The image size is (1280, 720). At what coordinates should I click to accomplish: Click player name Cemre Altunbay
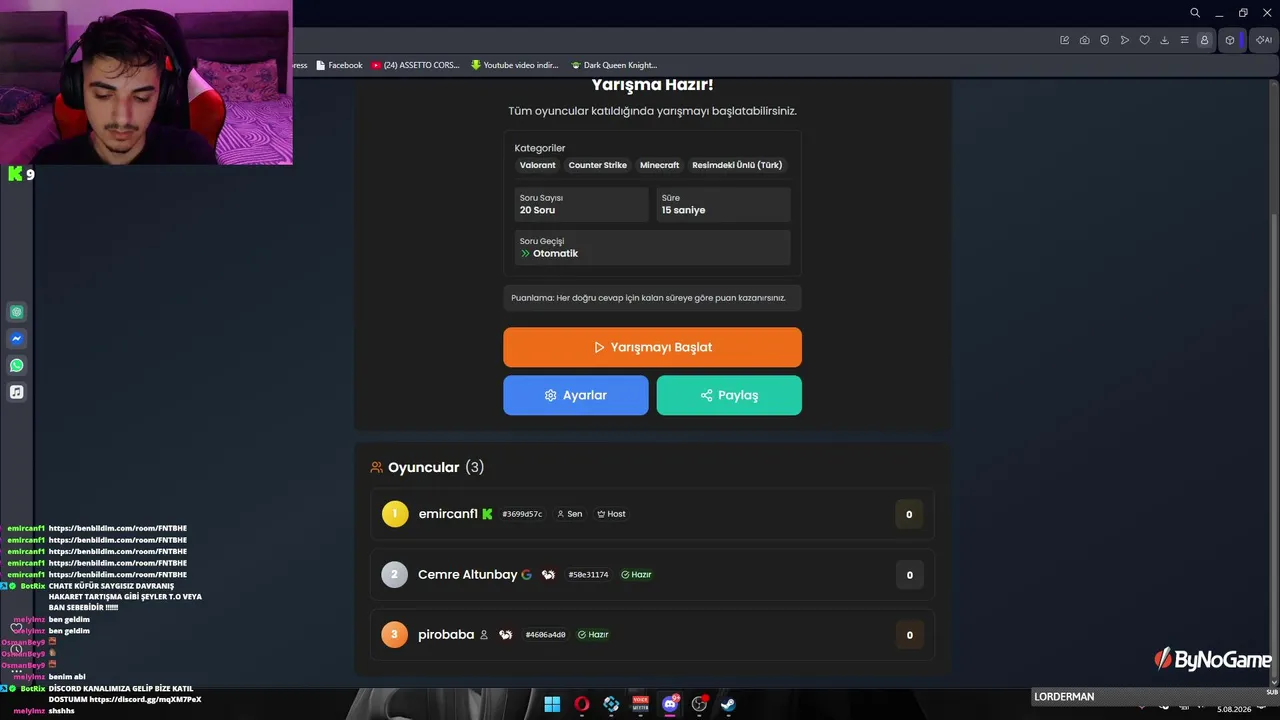point(468,574)
